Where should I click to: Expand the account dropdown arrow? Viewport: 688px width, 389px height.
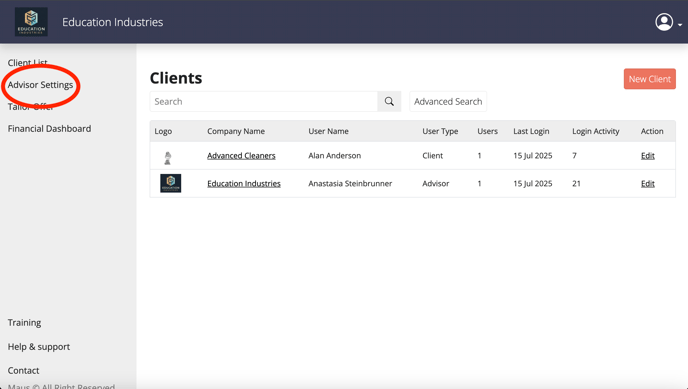pos(680,25)
